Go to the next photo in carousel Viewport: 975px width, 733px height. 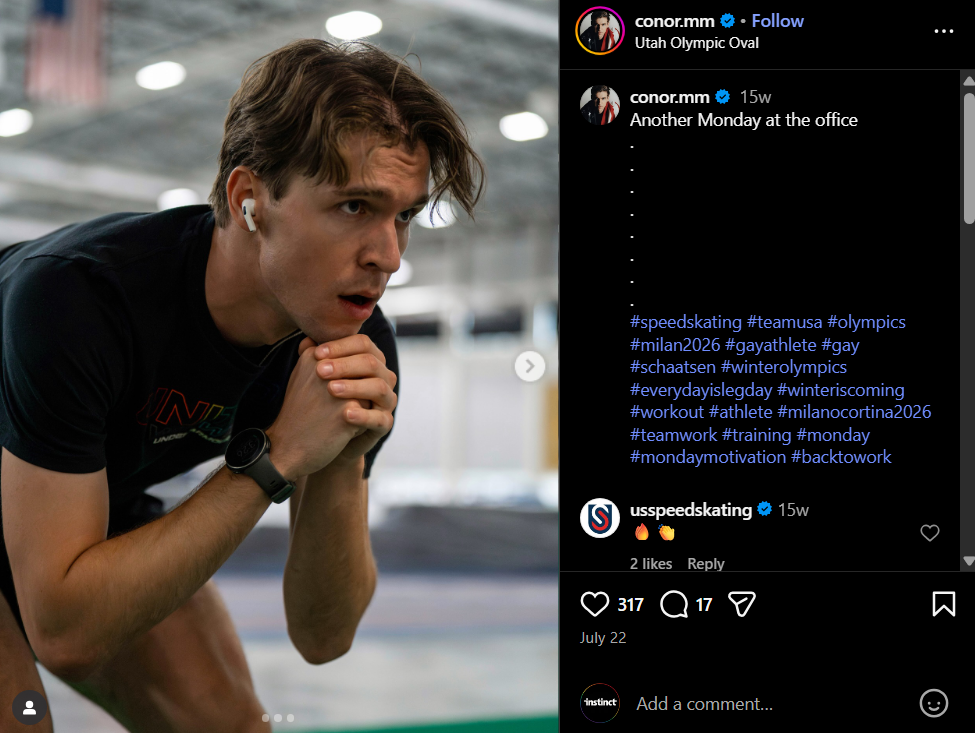[530, 366]
